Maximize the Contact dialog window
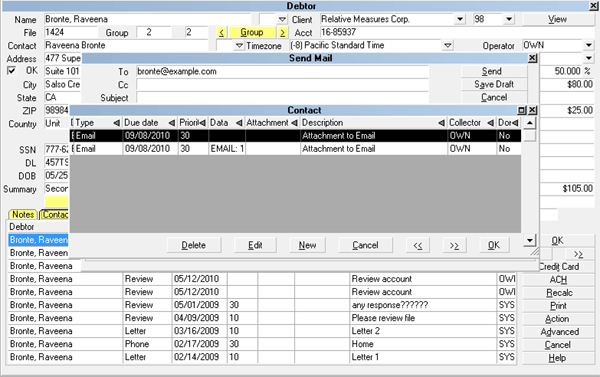This screenshot has height=377, width=600. (522, 110)
